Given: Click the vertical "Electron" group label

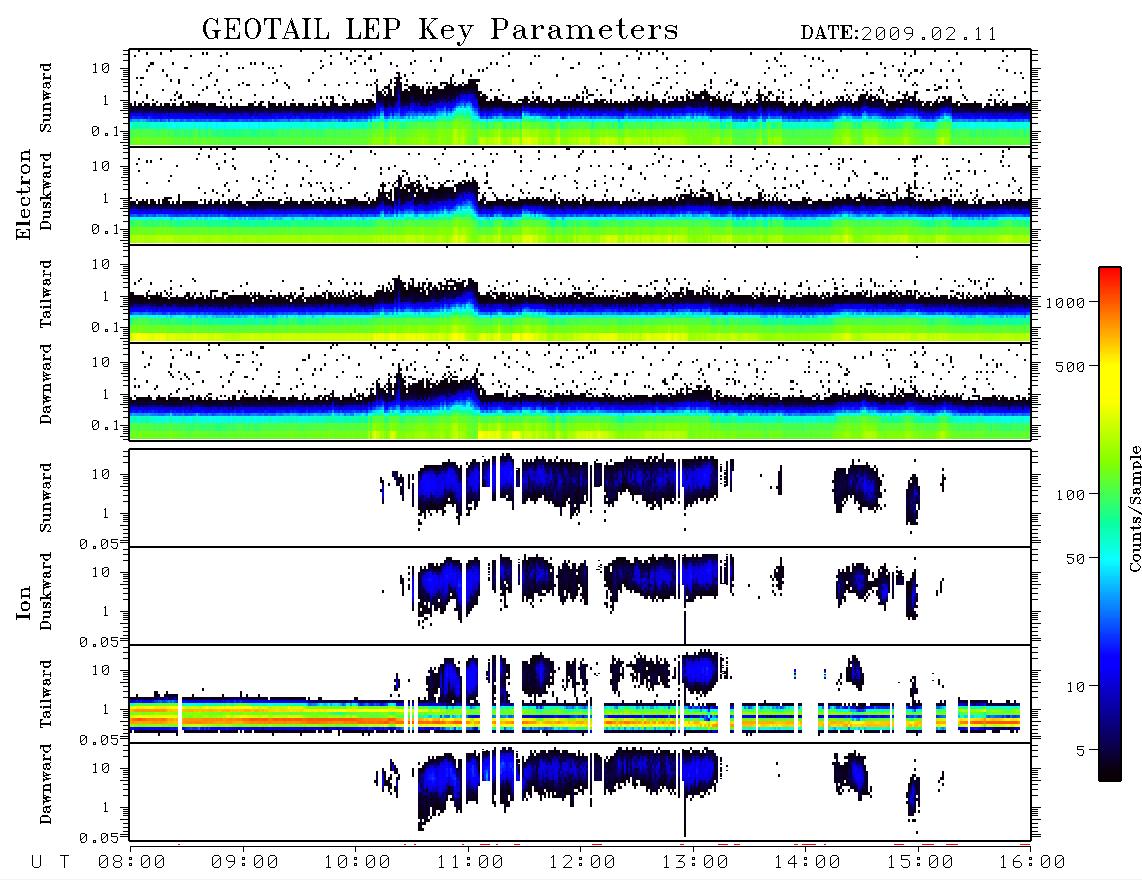Looking at the screenshot, I should coord(24,195).
